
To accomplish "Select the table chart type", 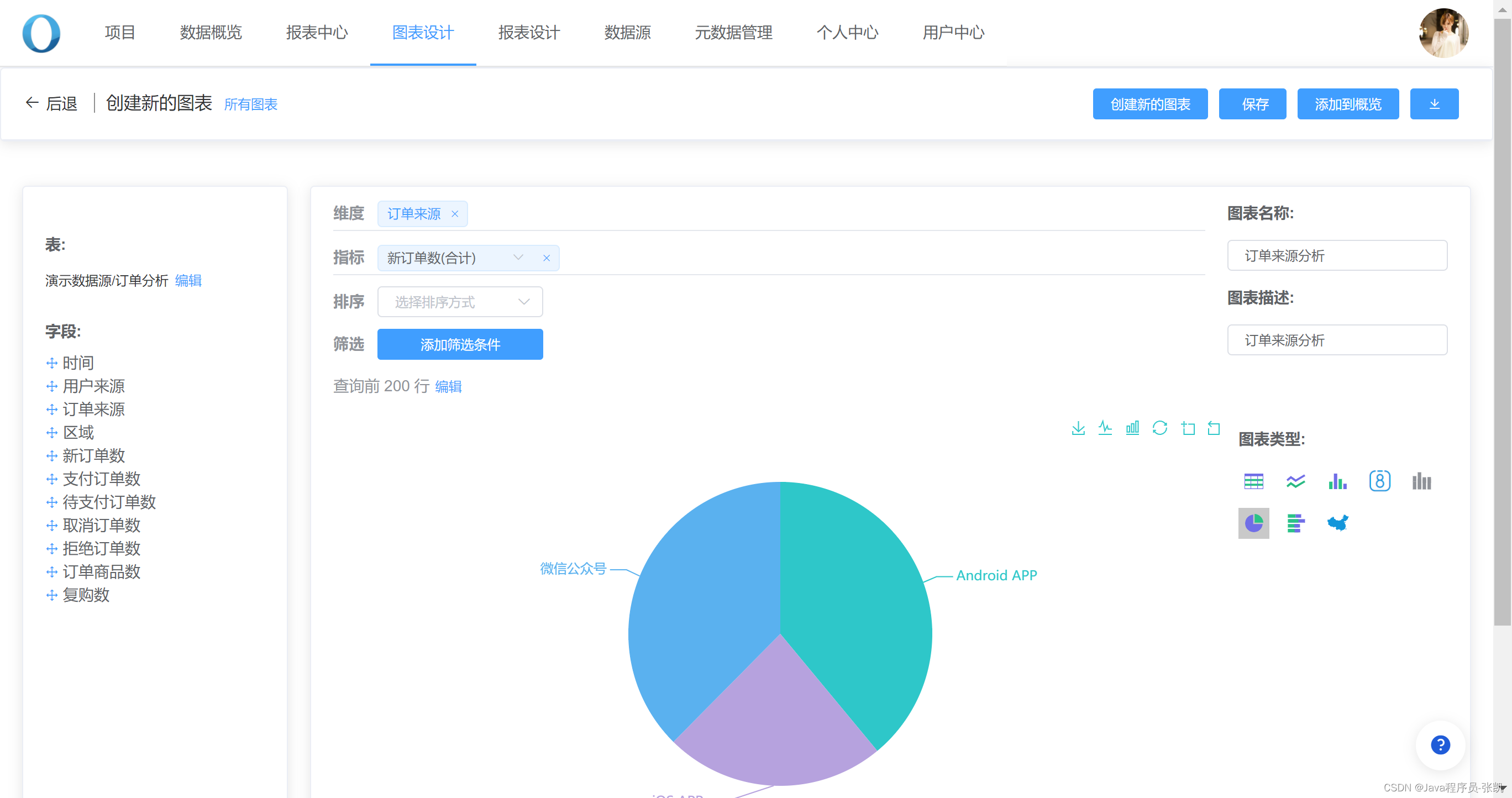I will coord(1254,481).
